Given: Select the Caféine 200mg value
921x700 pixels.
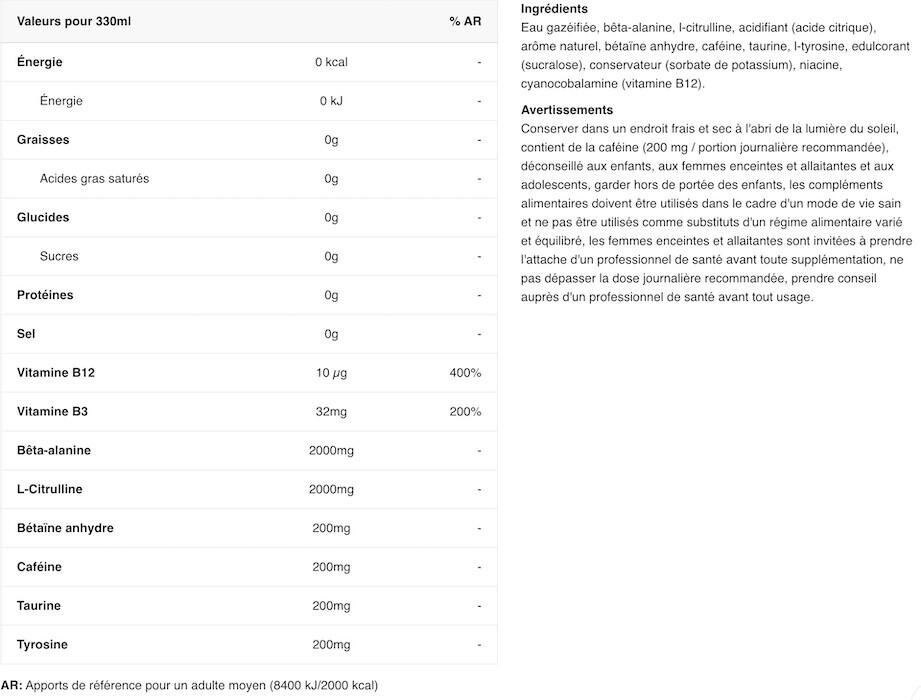Looking at the screenshot, I should [331, 567].
